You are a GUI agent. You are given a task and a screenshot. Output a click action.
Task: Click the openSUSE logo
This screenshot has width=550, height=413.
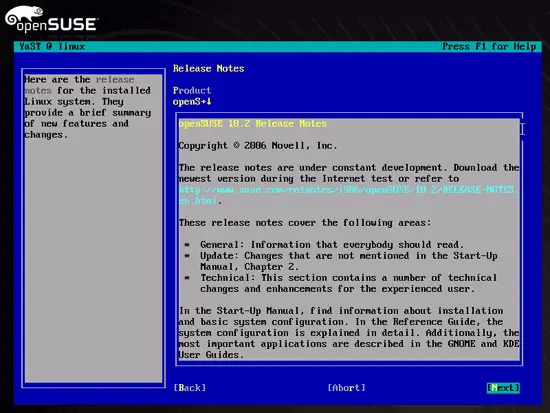coord(51,19)
